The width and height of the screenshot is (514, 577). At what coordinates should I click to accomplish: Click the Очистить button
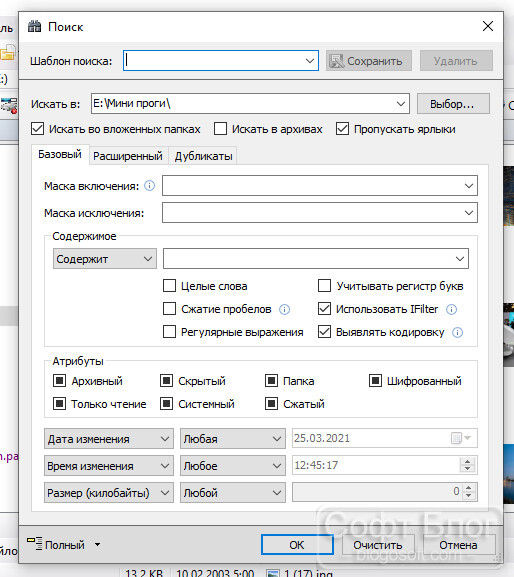point(378,545)
